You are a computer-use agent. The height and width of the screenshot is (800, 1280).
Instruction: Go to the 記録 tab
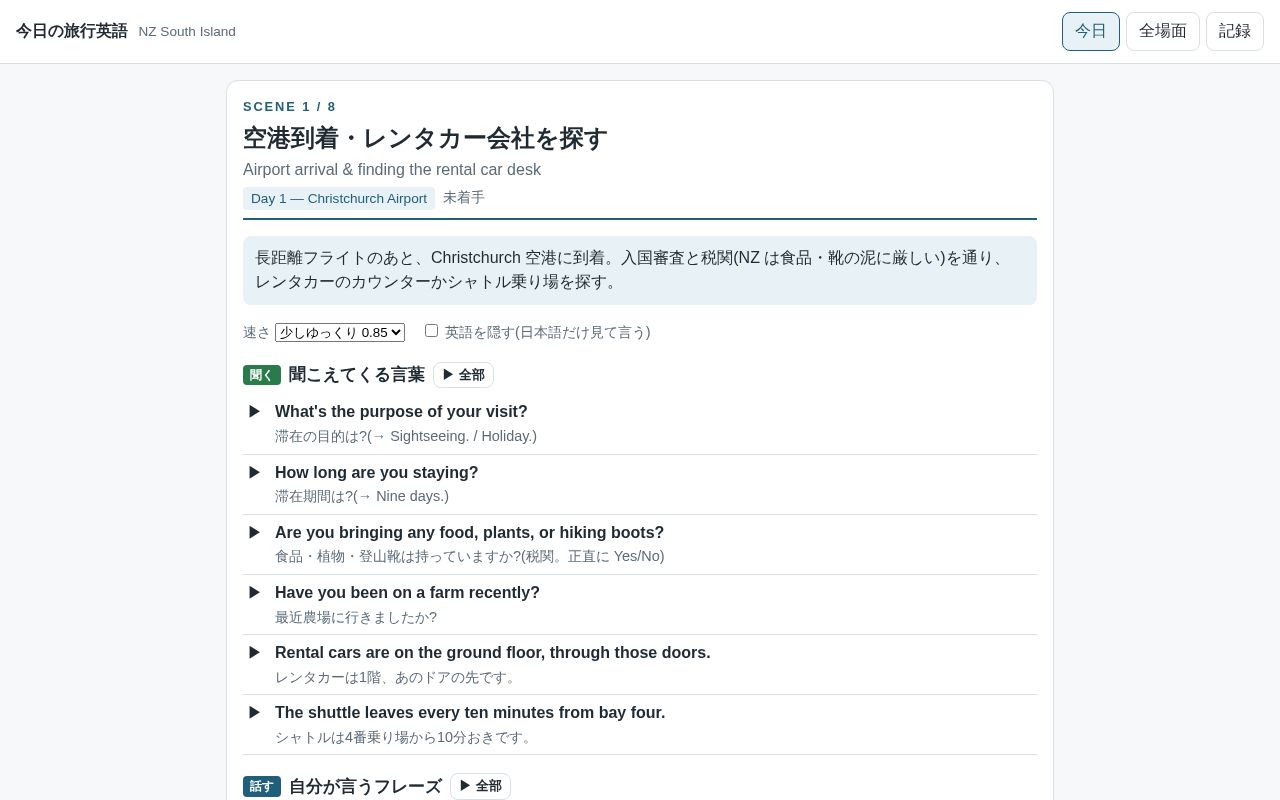[1235, 31]
